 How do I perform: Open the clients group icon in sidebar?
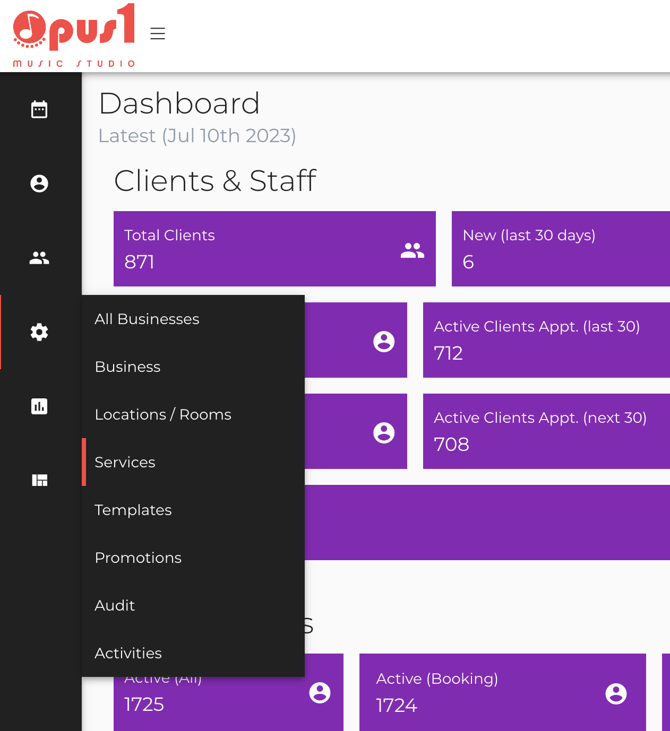(x=39, y=258)
